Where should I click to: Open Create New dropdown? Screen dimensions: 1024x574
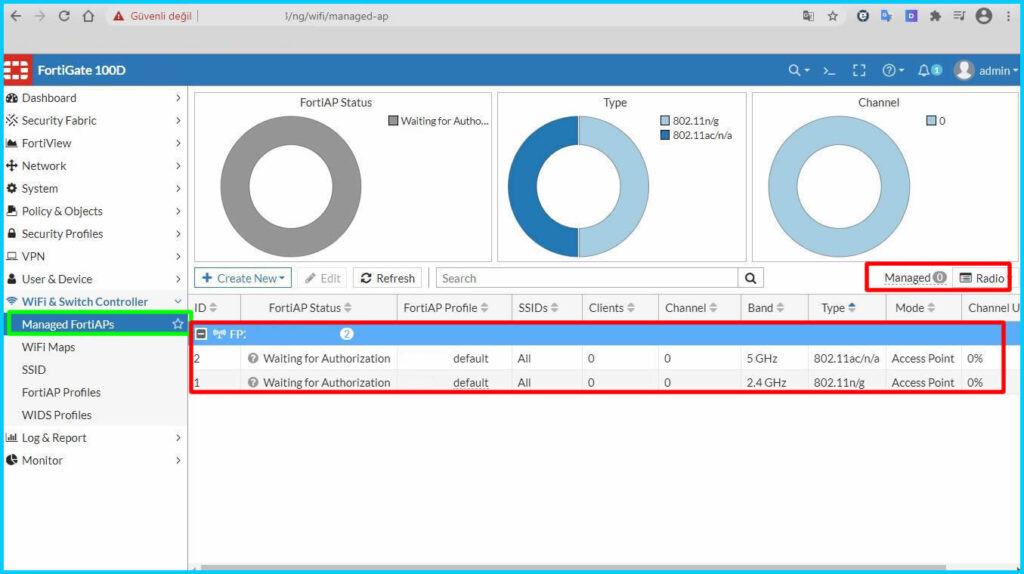coord(243,278)
